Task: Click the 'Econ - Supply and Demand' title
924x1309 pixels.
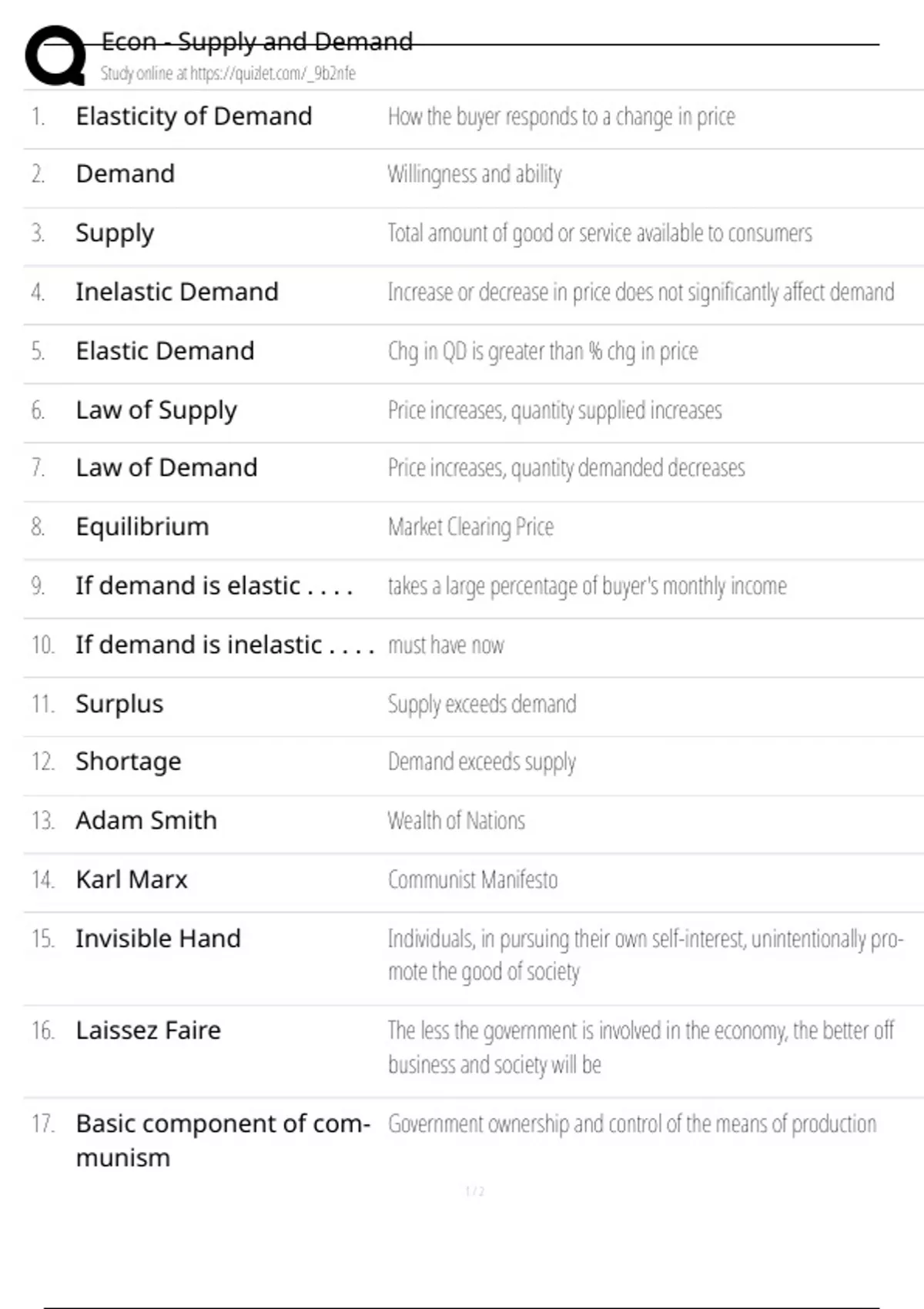Action: point(257,42)
